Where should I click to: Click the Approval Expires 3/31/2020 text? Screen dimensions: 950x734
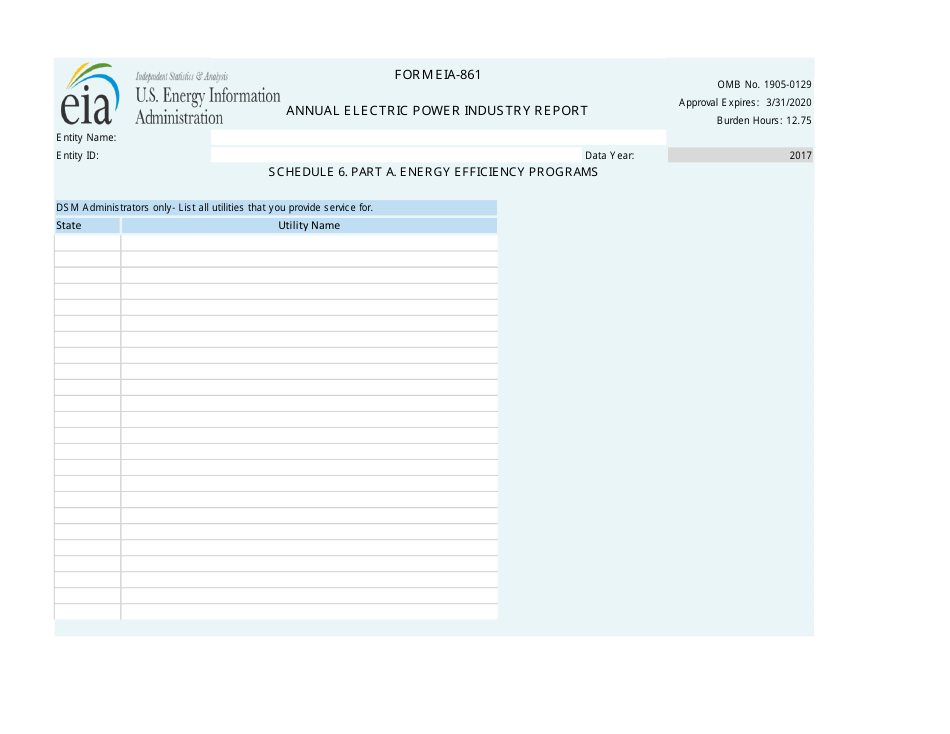point(746,102)
